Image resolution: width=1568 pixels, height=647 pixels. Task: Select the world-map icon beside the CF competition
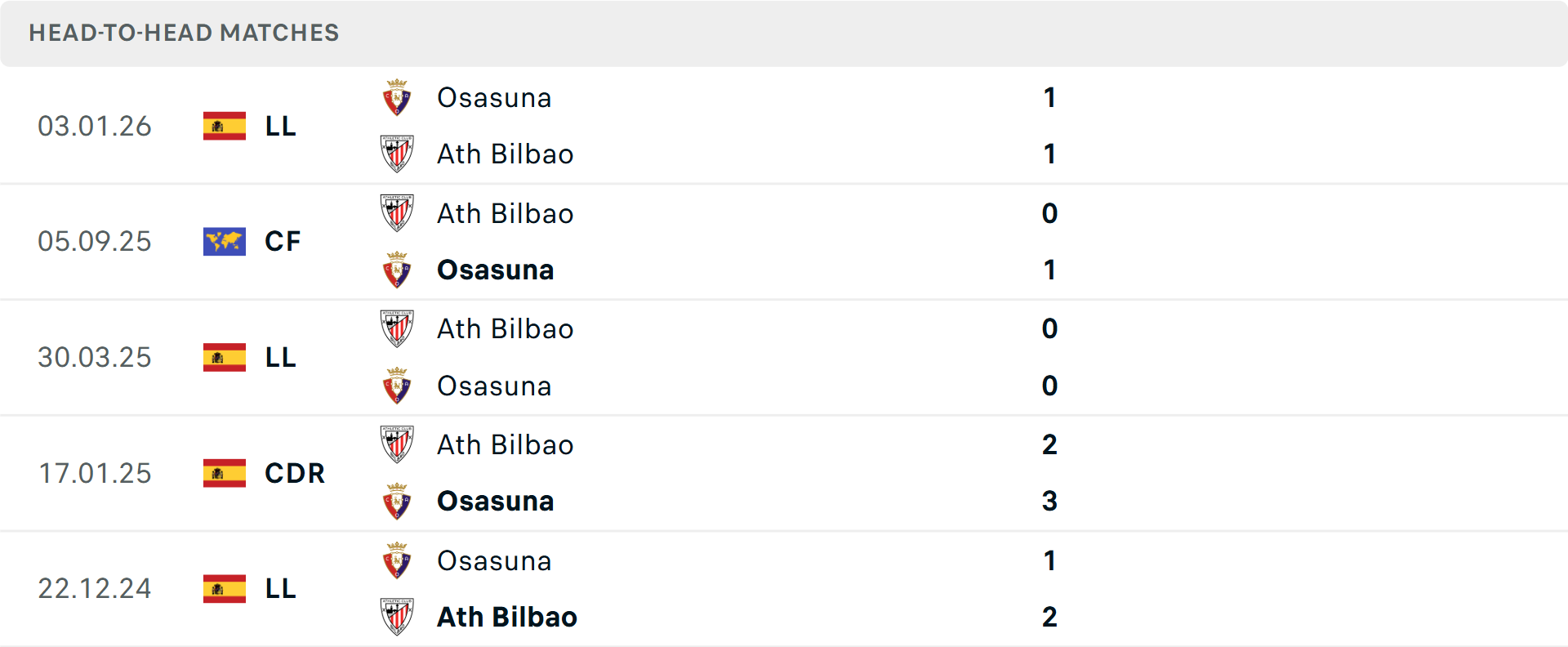(x=224, y=241)
